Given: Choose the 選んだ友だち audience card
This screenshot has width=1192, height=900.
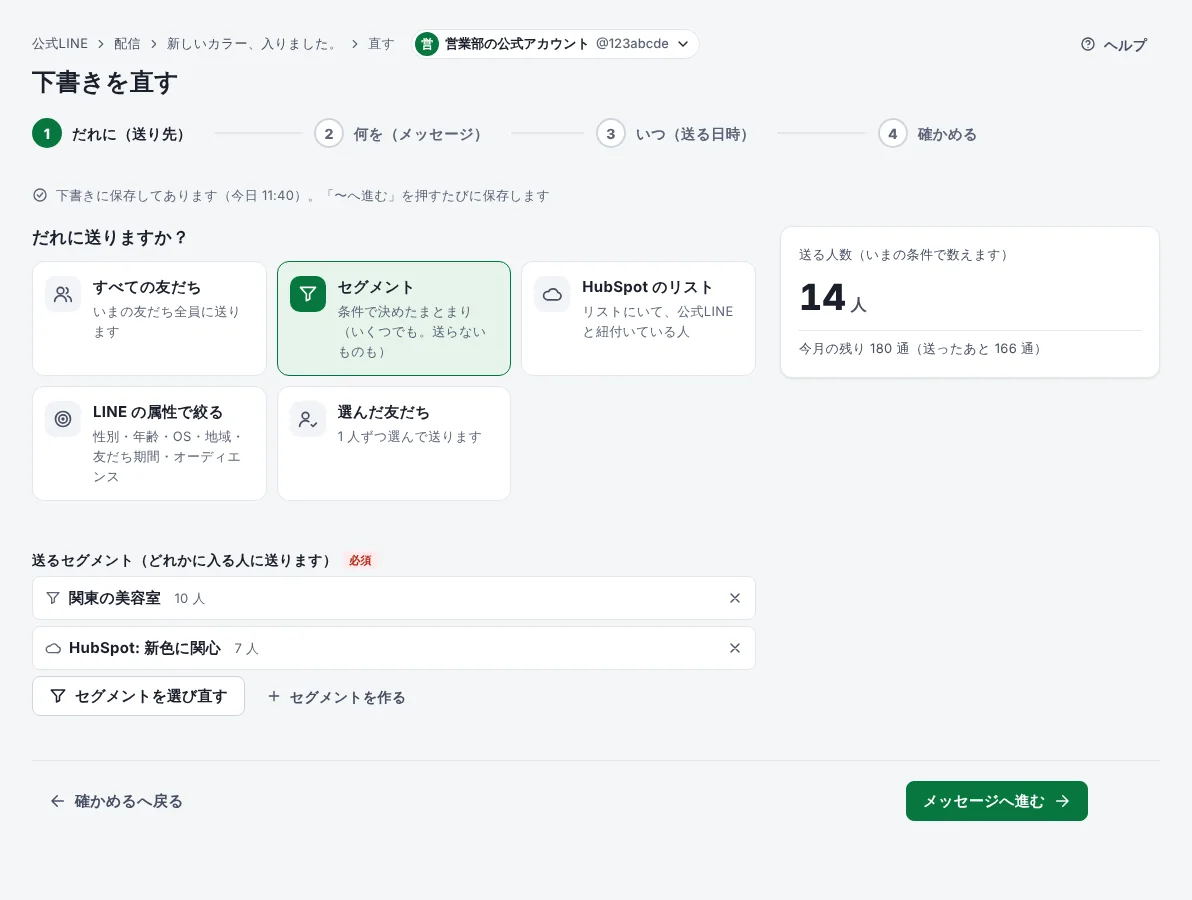Looking at the screenshot, I should click(394, 444).
